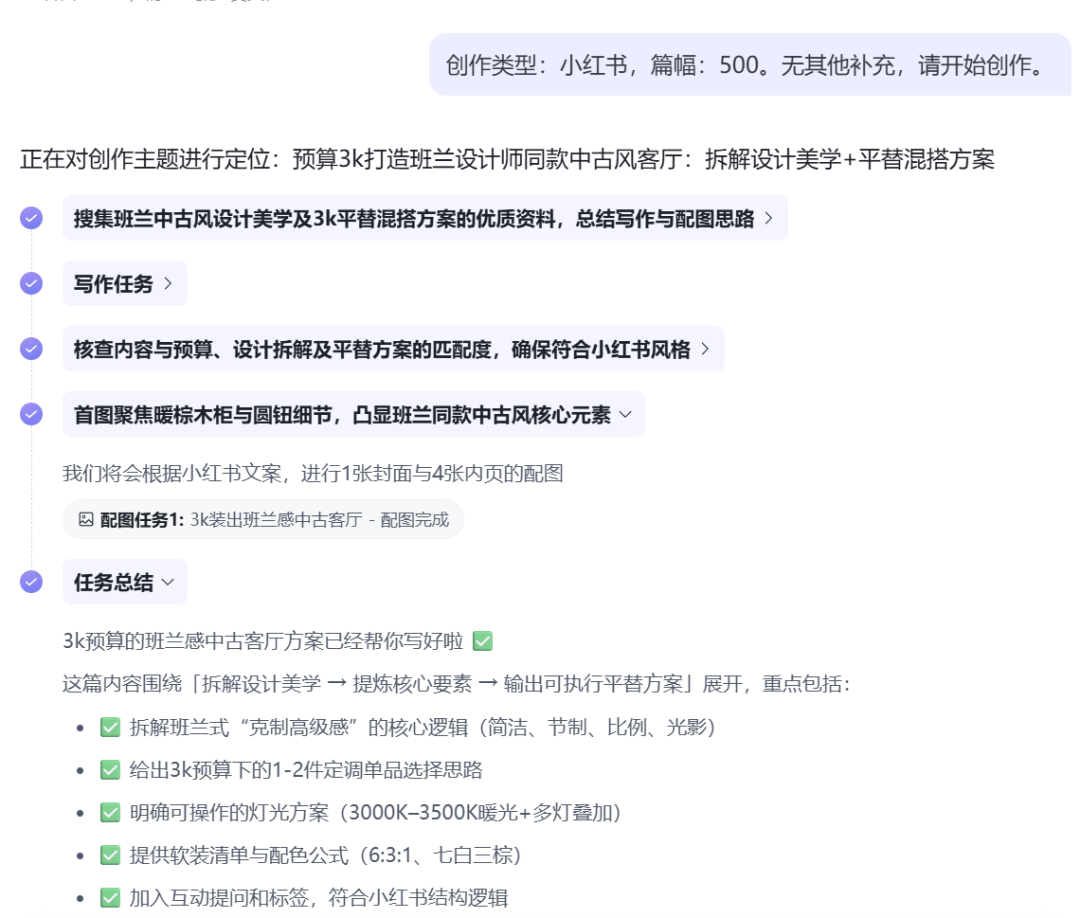Click the checkmark icon beside 搜集班兰中古风 step
The image size is (1080, 918).
click(31, 218)
